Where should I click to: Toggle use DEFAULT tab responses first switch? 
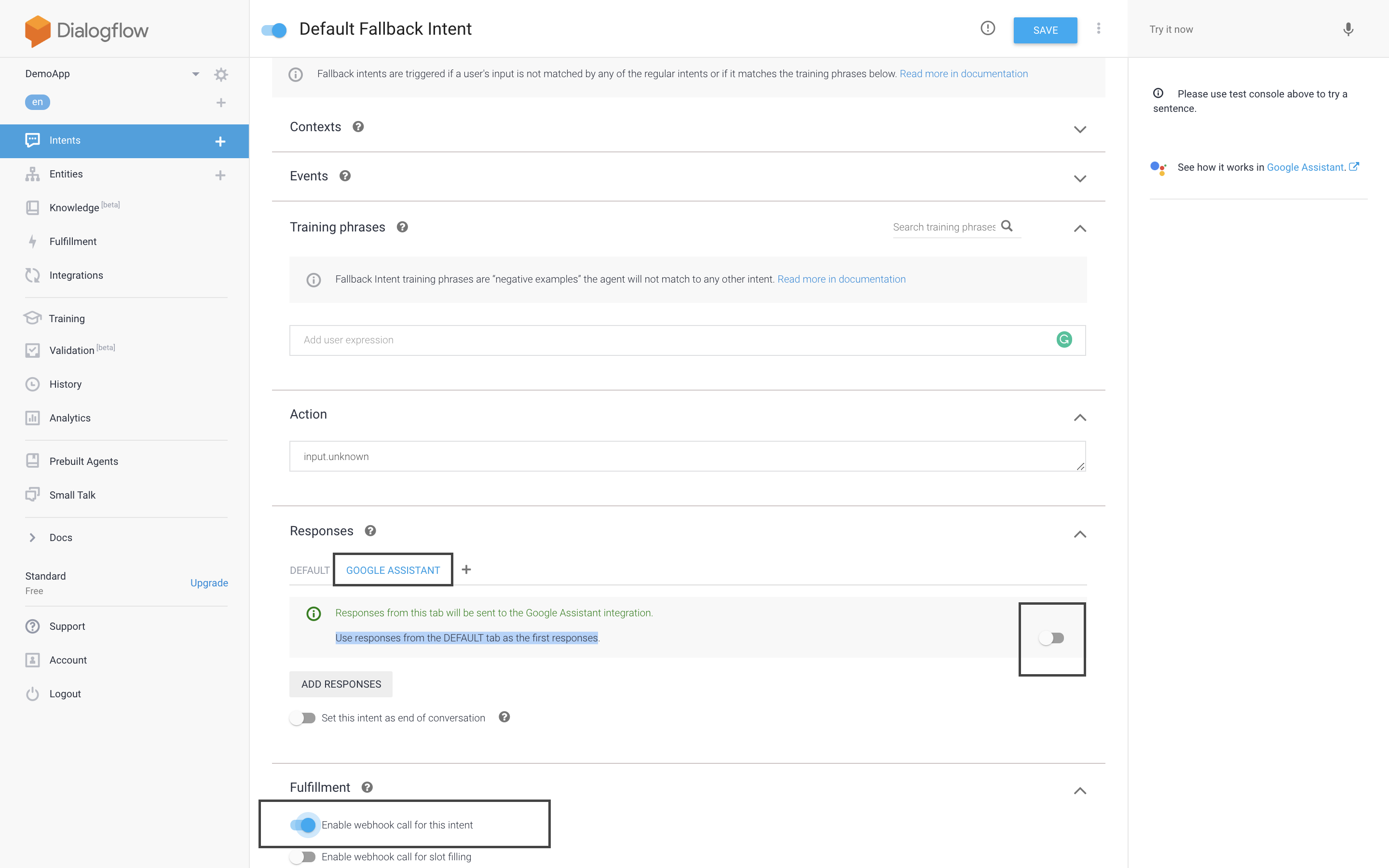tap(1051, 638)
